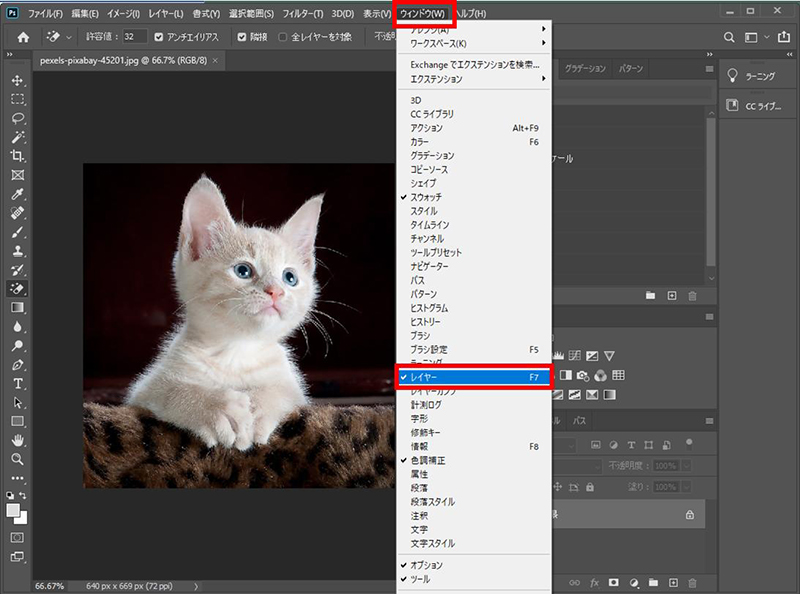Click the Create new layer icon
Screen dimensions: 800x594
[672, 582]
